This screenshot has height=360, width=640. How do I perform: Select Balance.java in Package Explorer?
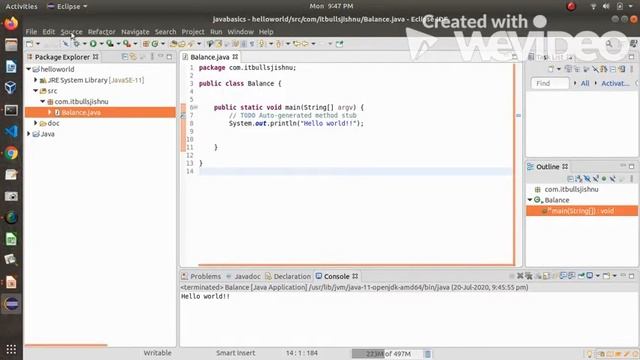[100, 112]
